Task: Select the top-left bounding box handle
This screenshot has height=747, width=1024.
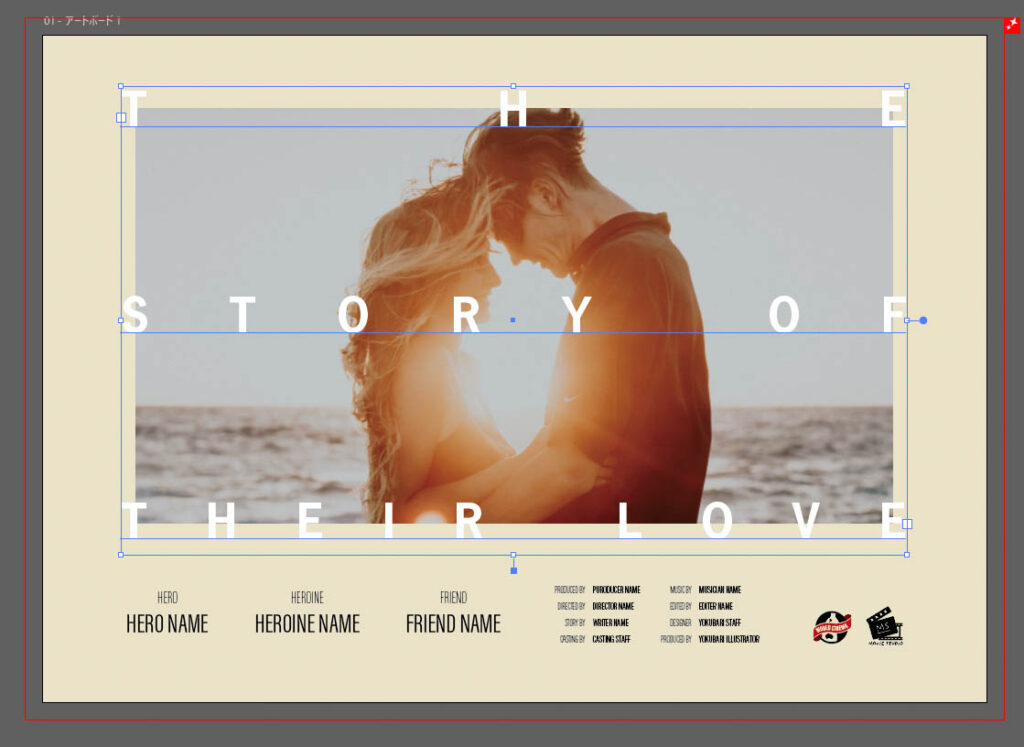Action: [121, 87]
